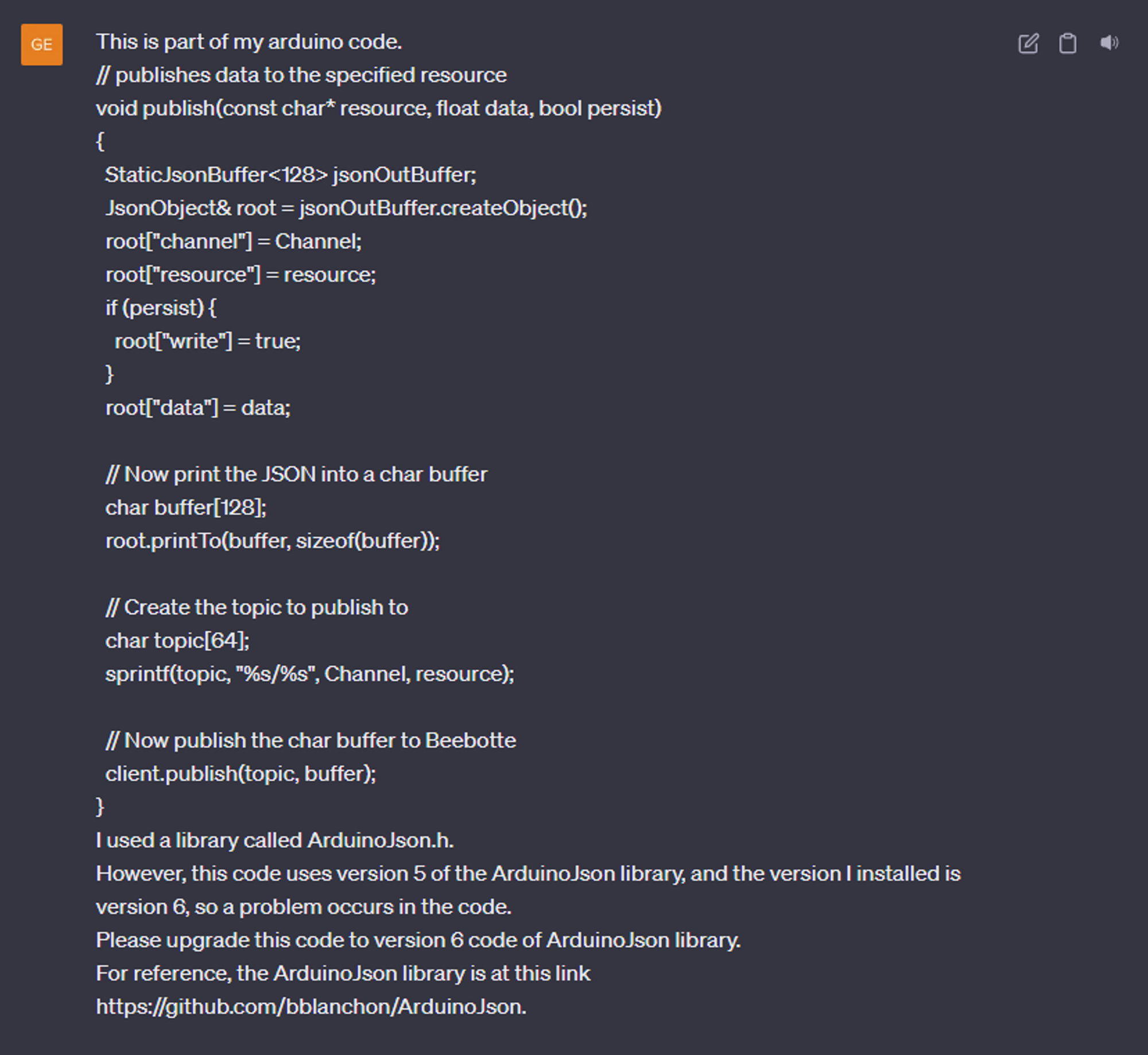
Task: Click the root["data"] = data line
Action: pos(198,408)
